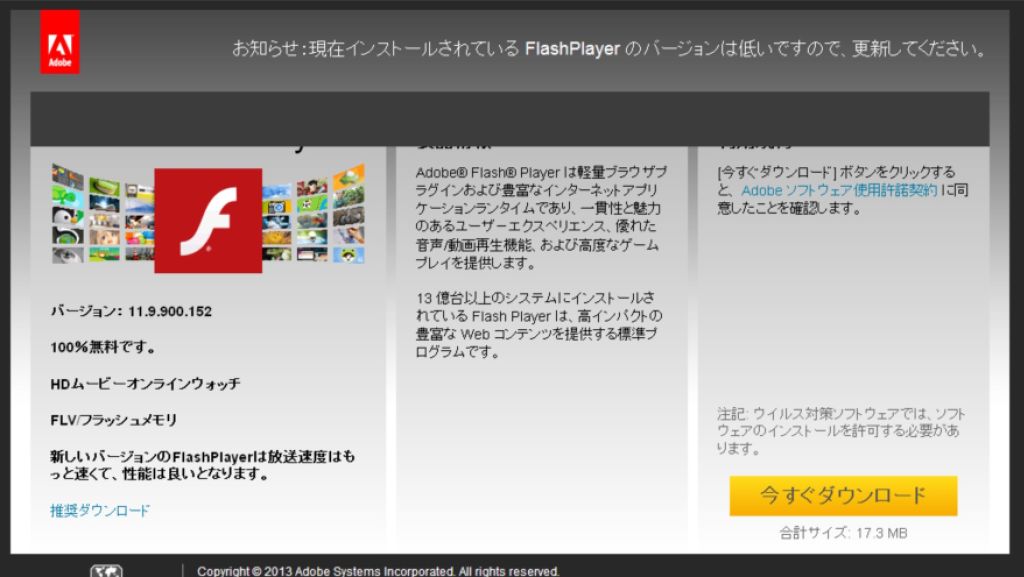
Task: Click the thumbnail collage left of Flash logo
Action: click(x=103, y=214)
